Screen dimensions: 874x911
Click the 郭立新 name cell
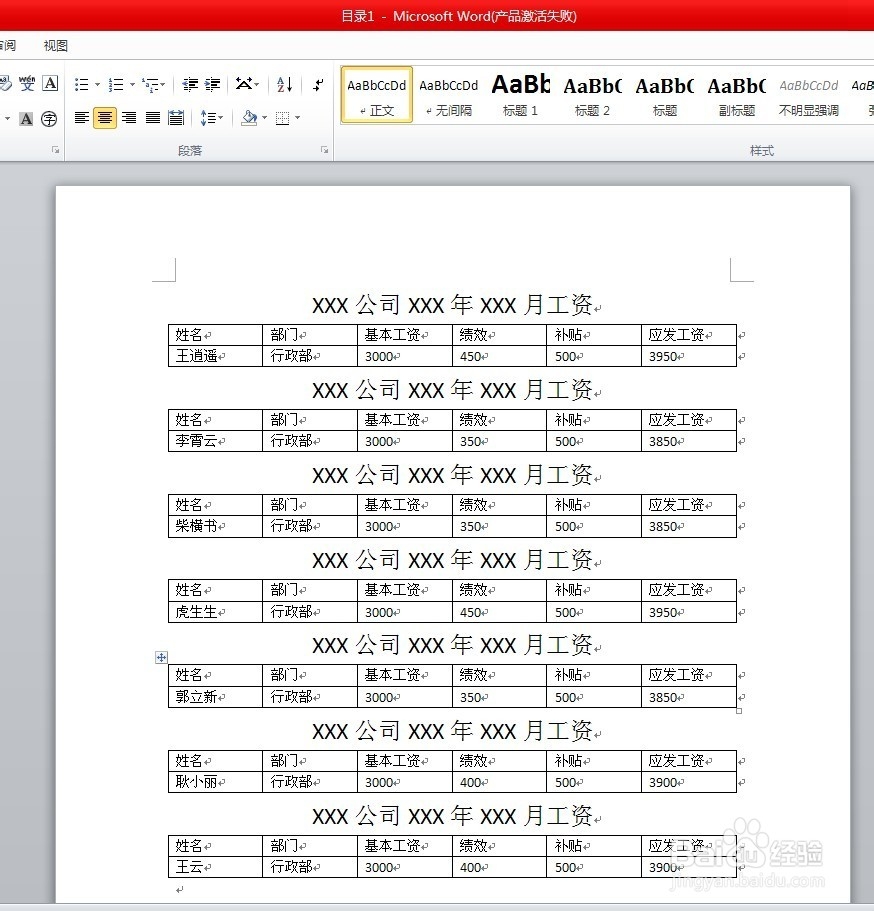coord(216,697)
